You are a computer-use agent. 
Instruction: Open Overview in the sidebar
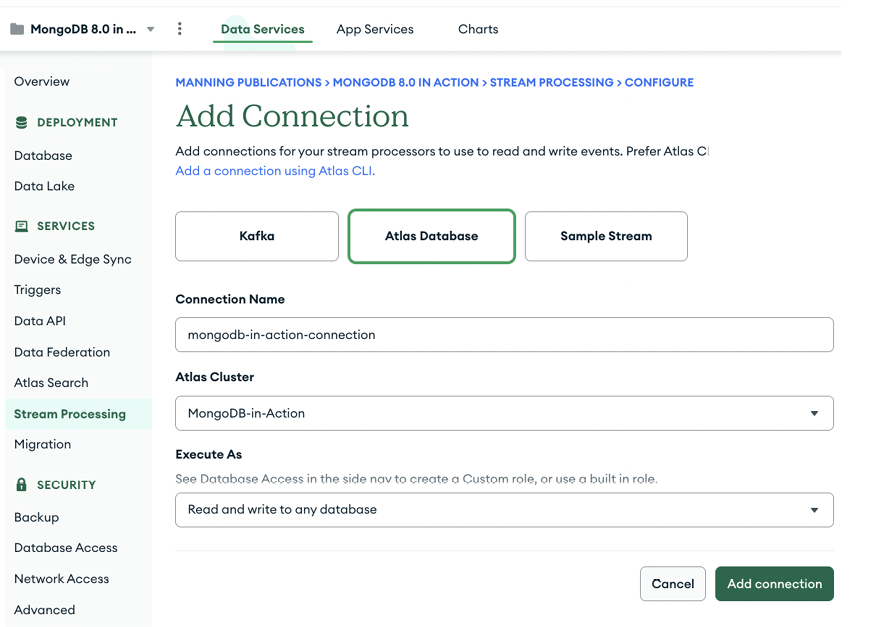tap(42, 81)
